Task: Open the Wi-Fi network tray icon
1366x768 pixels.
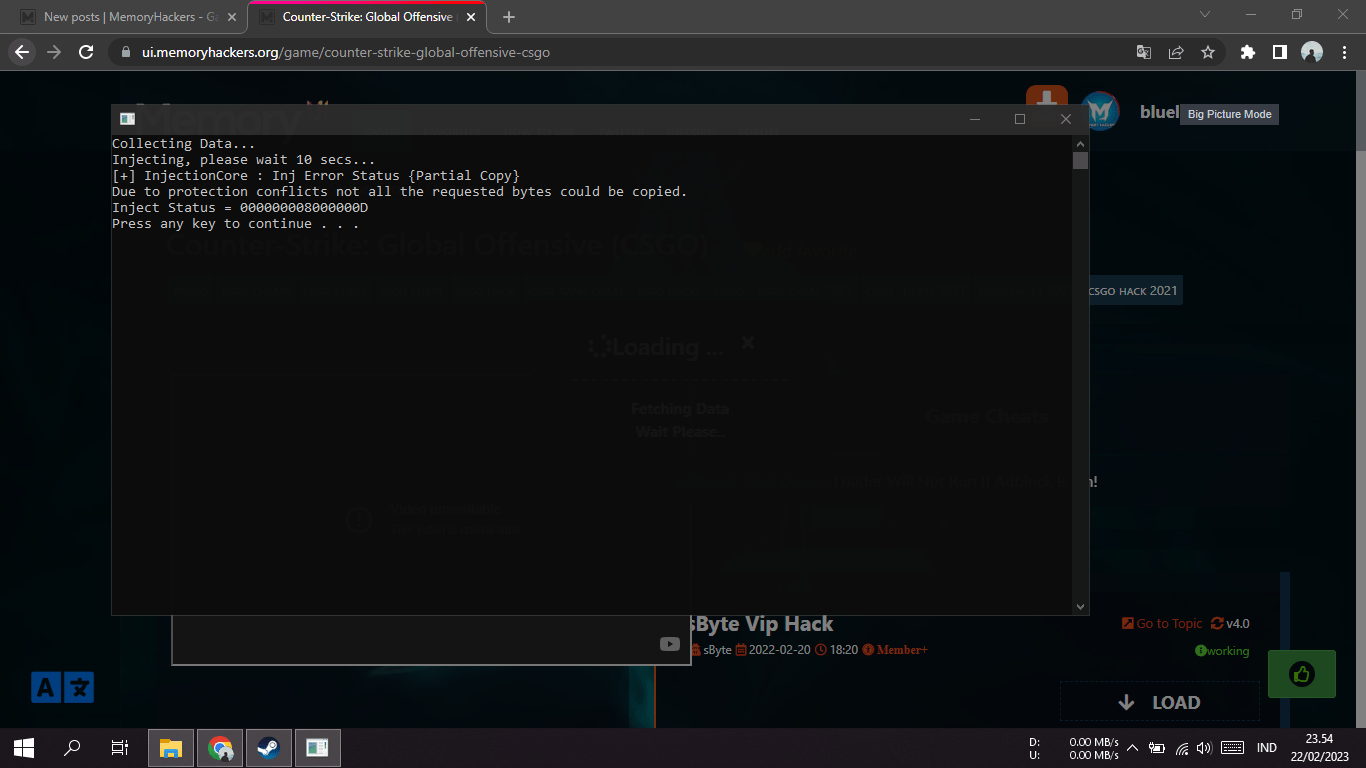Action: tap(1182, 748)
